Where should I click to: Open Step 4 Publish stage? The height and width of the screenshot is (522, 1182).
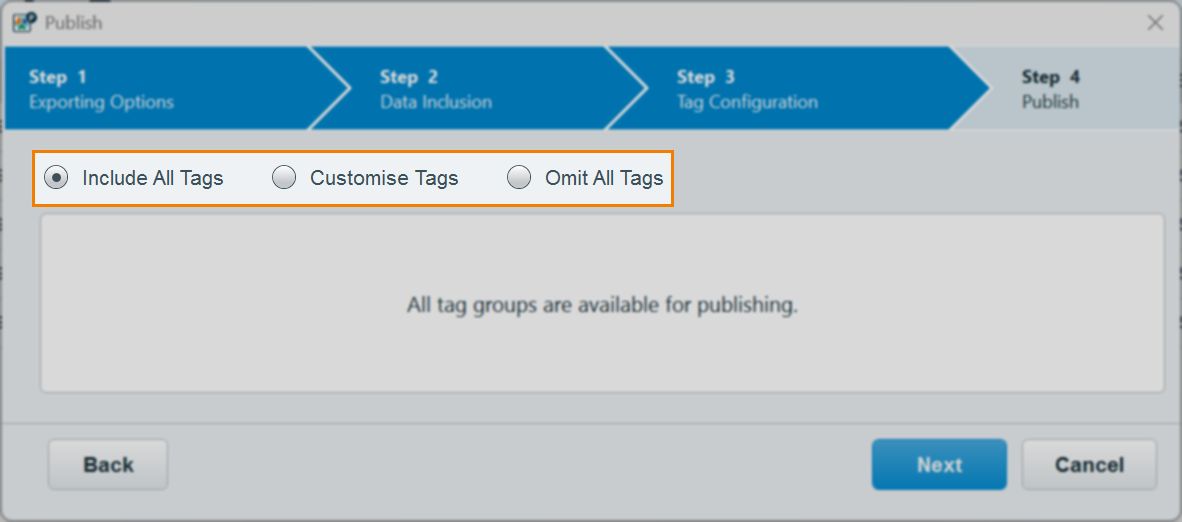tap(1050, 89)
